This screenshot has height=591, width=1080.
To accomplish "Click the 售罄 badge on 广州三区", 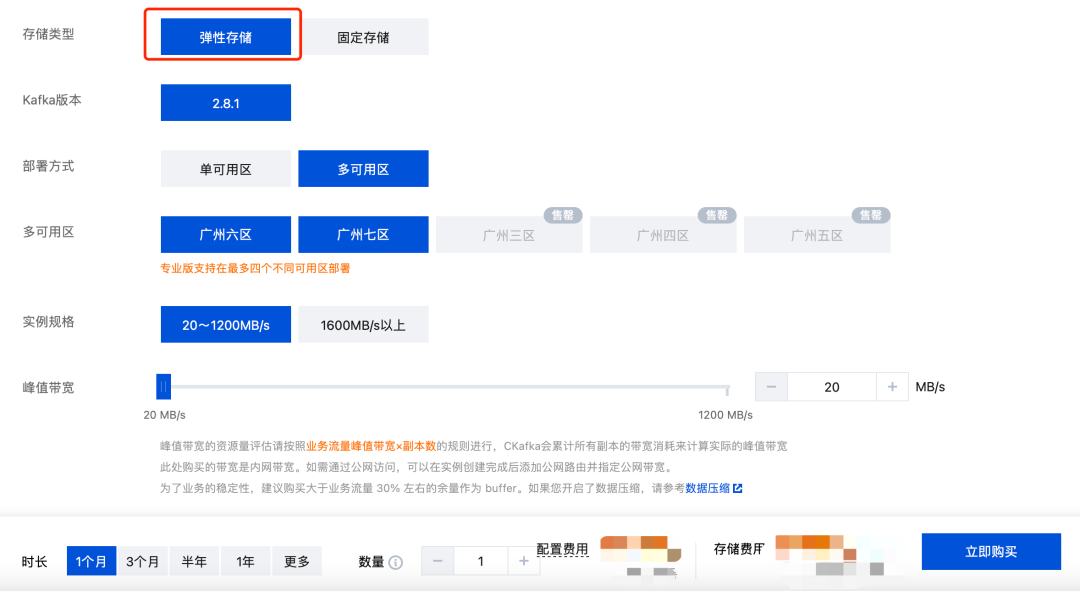I will pos(563,215).
